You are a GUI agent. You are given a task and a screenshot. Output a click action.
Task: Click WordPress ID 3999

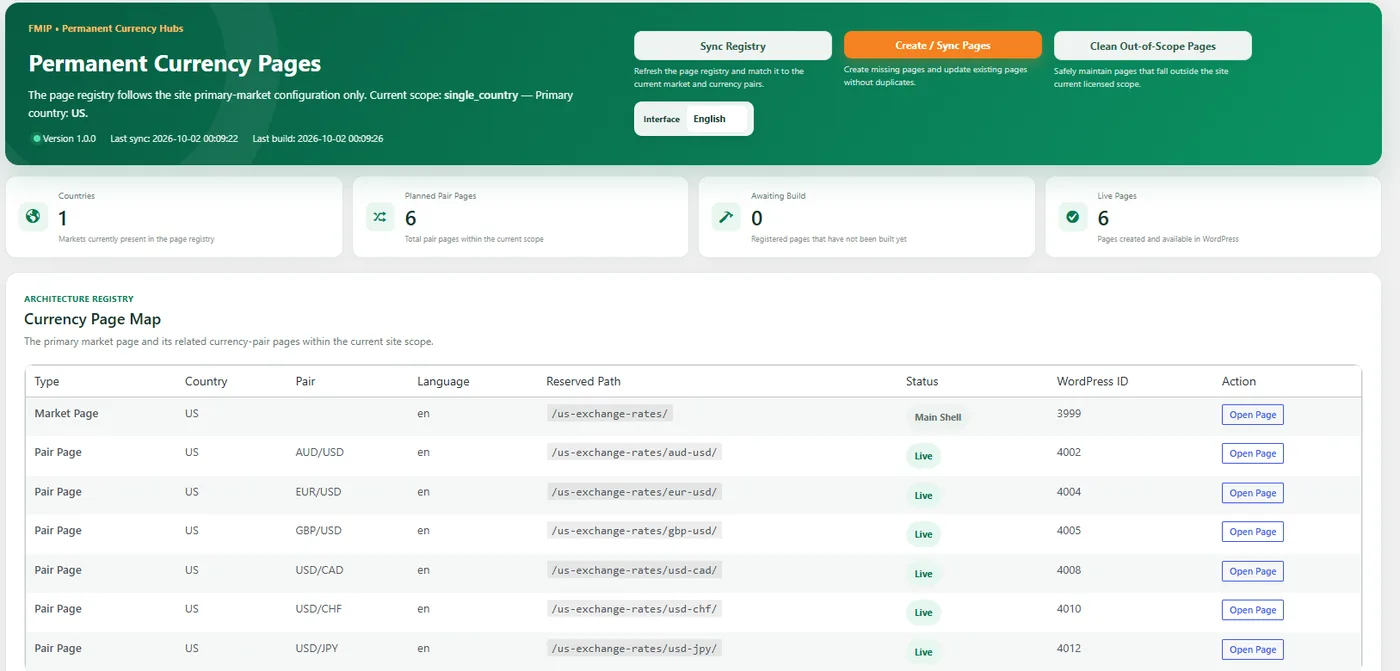point(1069,413)
